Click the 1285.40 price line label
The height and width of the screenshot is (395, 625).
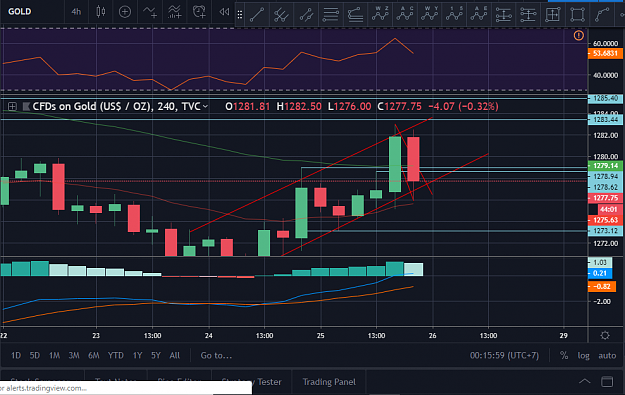[605, 98]
